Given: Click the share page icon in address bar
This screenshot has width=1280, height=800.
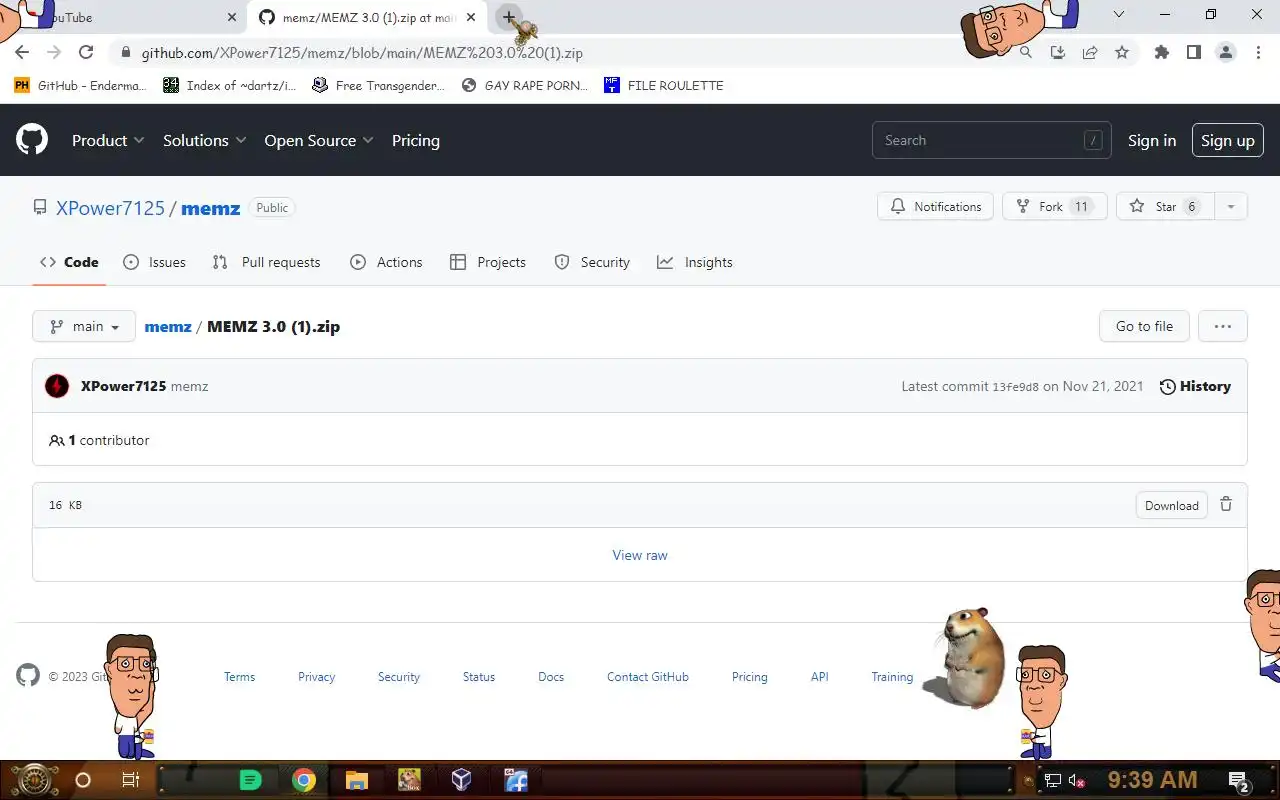Looking at the screenshot, I should (x=1090, y=53).
